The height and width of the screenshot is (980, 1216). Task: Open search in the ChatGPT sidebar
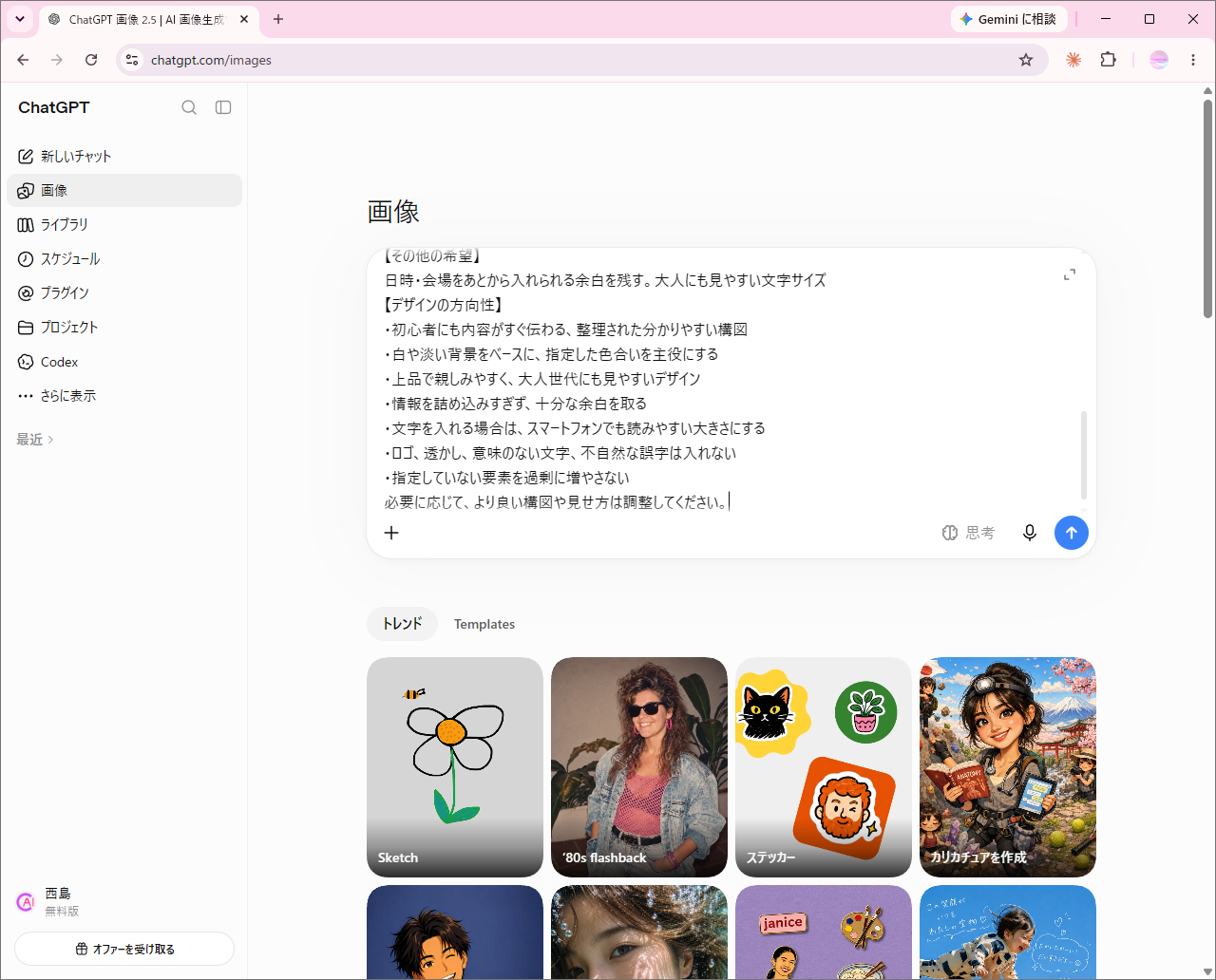coord(189,107)
